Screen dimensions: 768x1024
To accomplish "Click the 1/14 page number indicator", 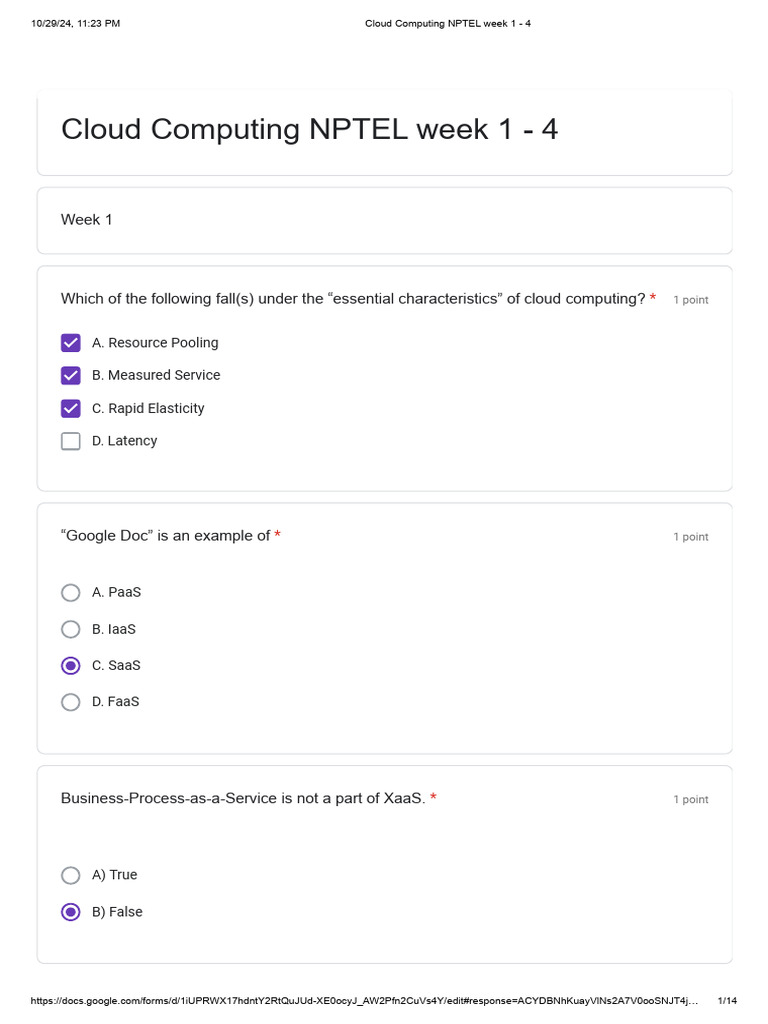I will [727, 1001].
